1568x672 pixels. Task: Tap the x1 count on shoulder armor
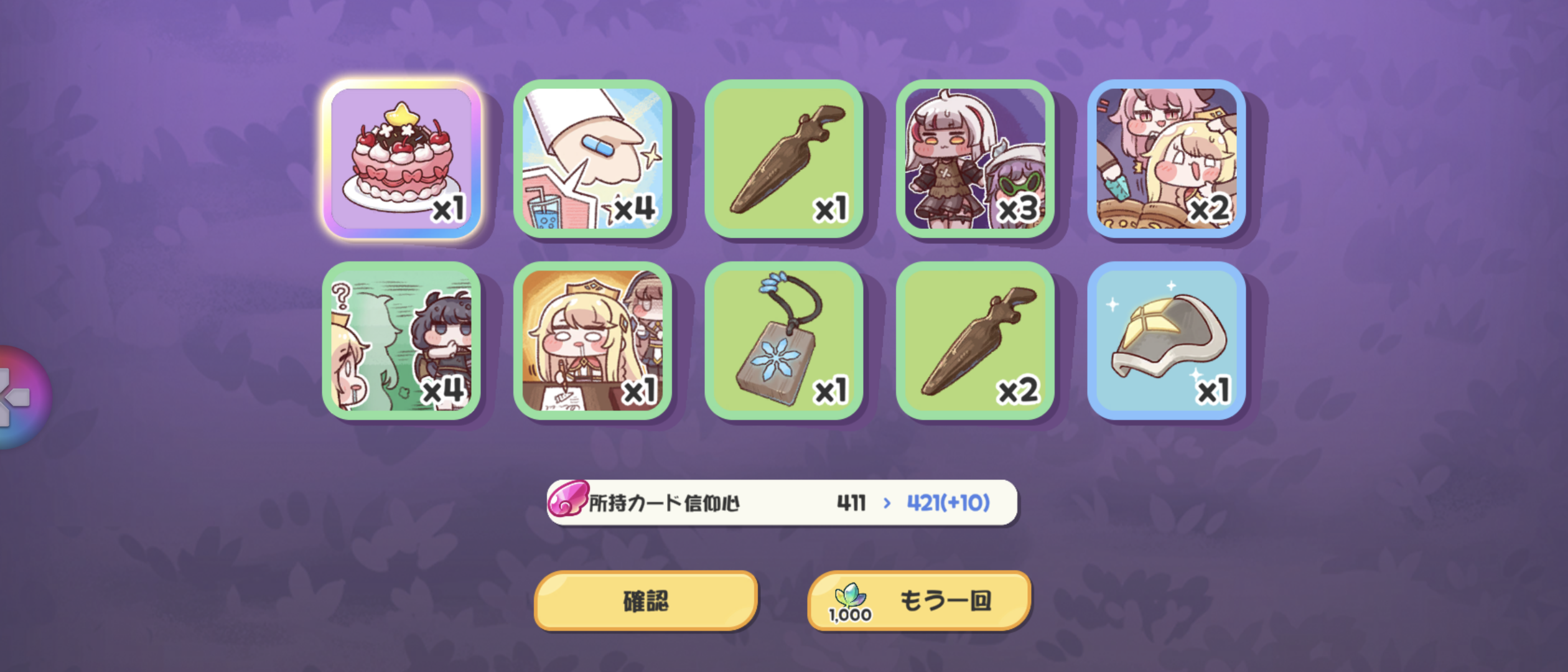[x=1213, y=391]
